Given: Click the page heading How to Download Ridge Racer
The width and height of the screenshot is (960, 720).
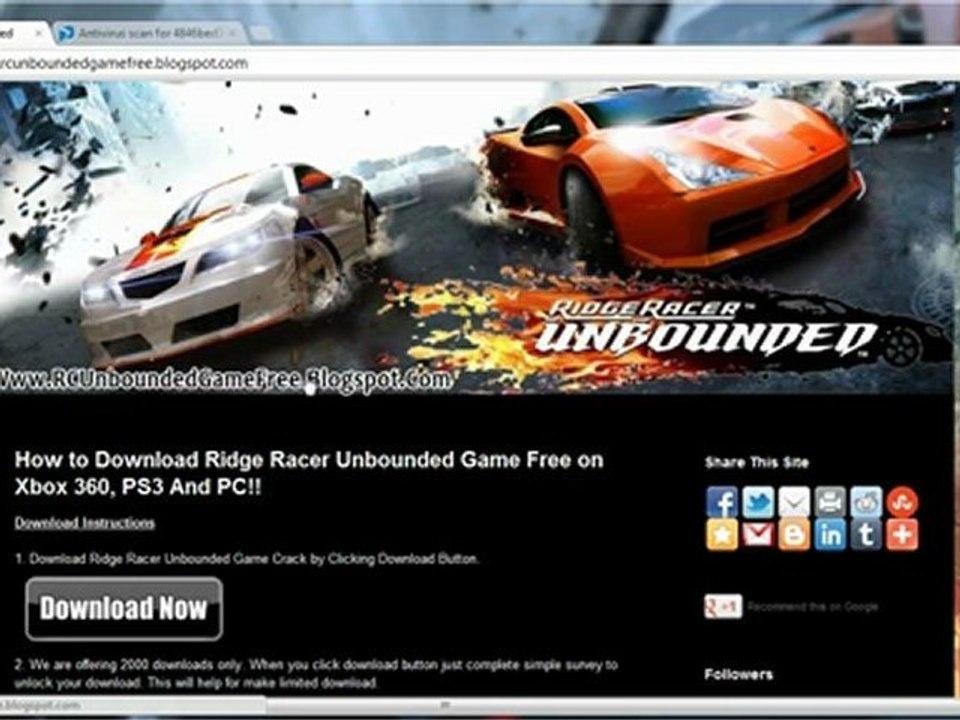Looking at the screenshot, I should (309, 473).
